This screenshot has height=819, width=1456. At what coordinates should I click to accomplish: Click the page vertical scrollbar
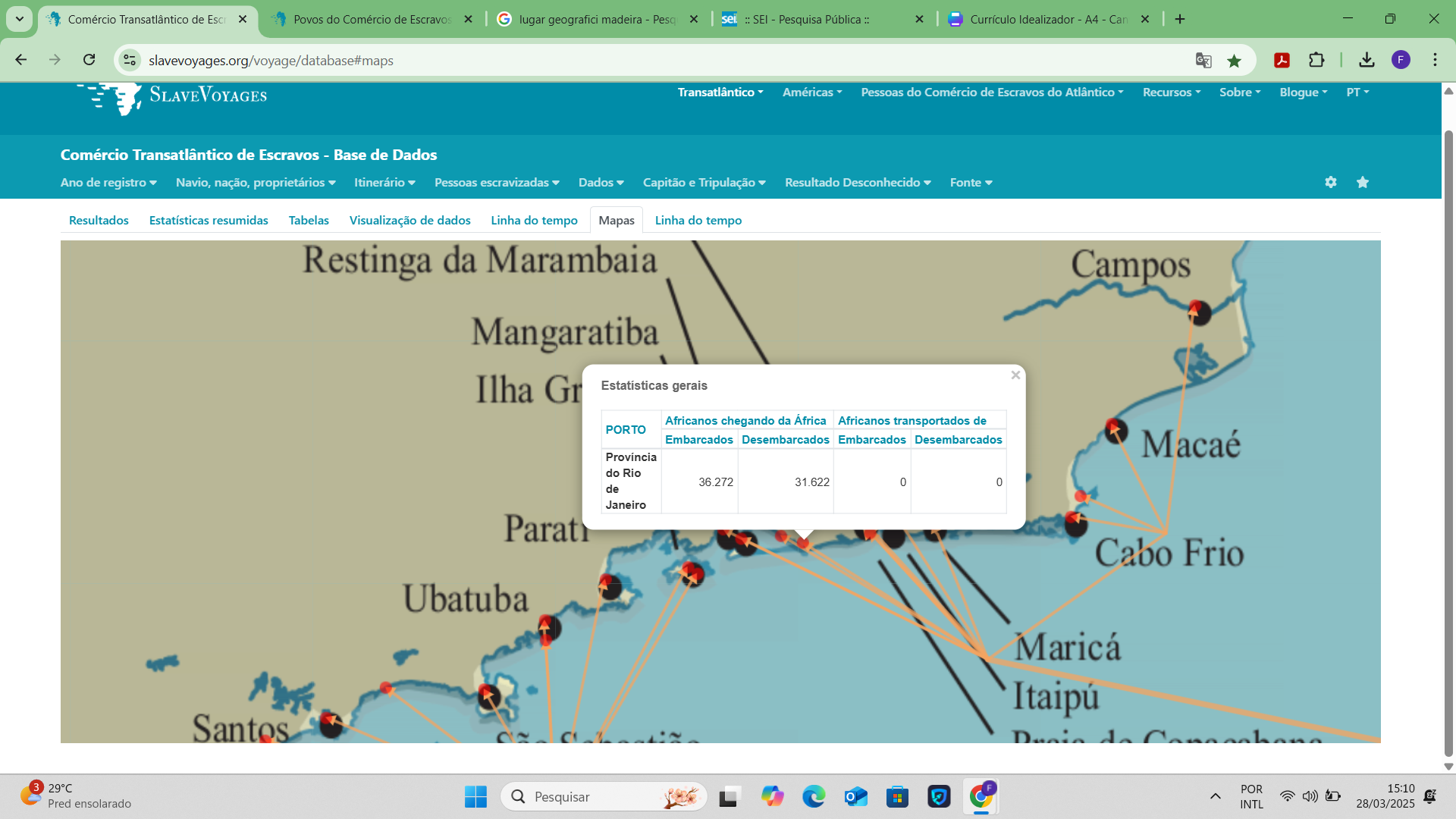[1448, 440]
